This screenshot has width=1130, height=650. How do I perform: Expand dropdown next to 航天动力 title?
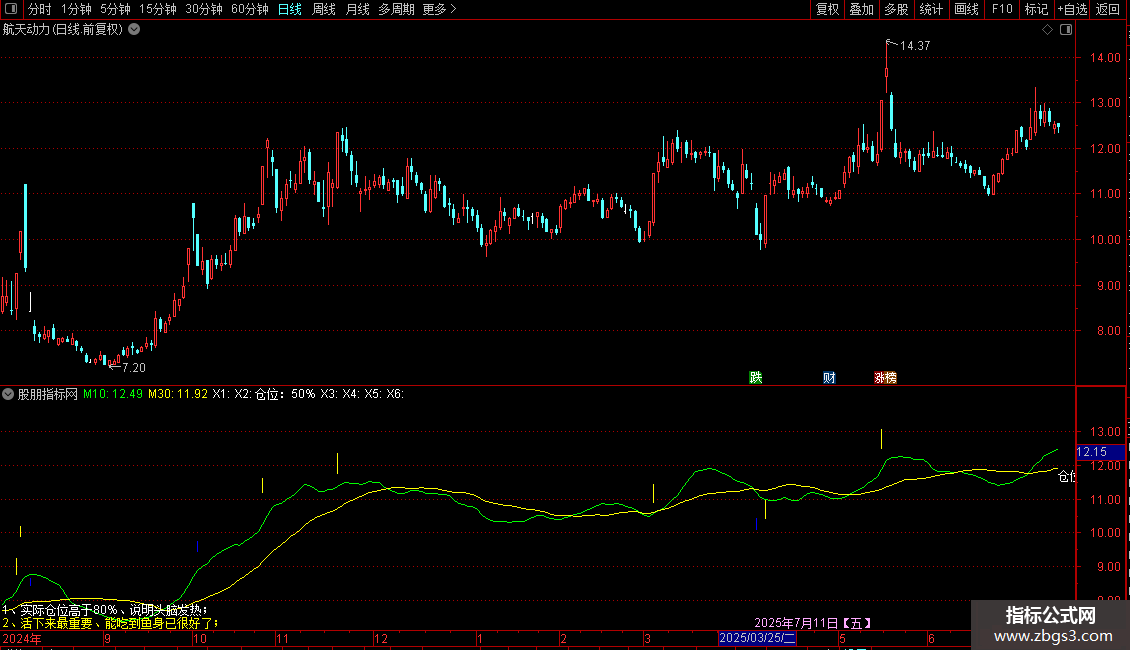(134, 29)
